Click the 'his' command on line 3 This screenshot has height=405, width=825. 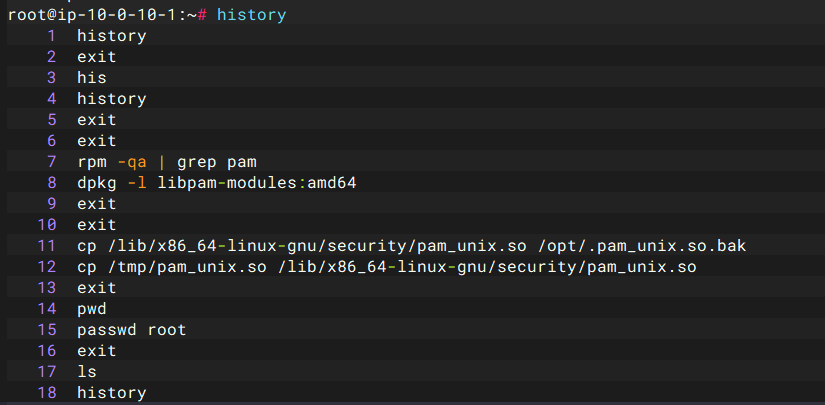click(x=92, y=78)
